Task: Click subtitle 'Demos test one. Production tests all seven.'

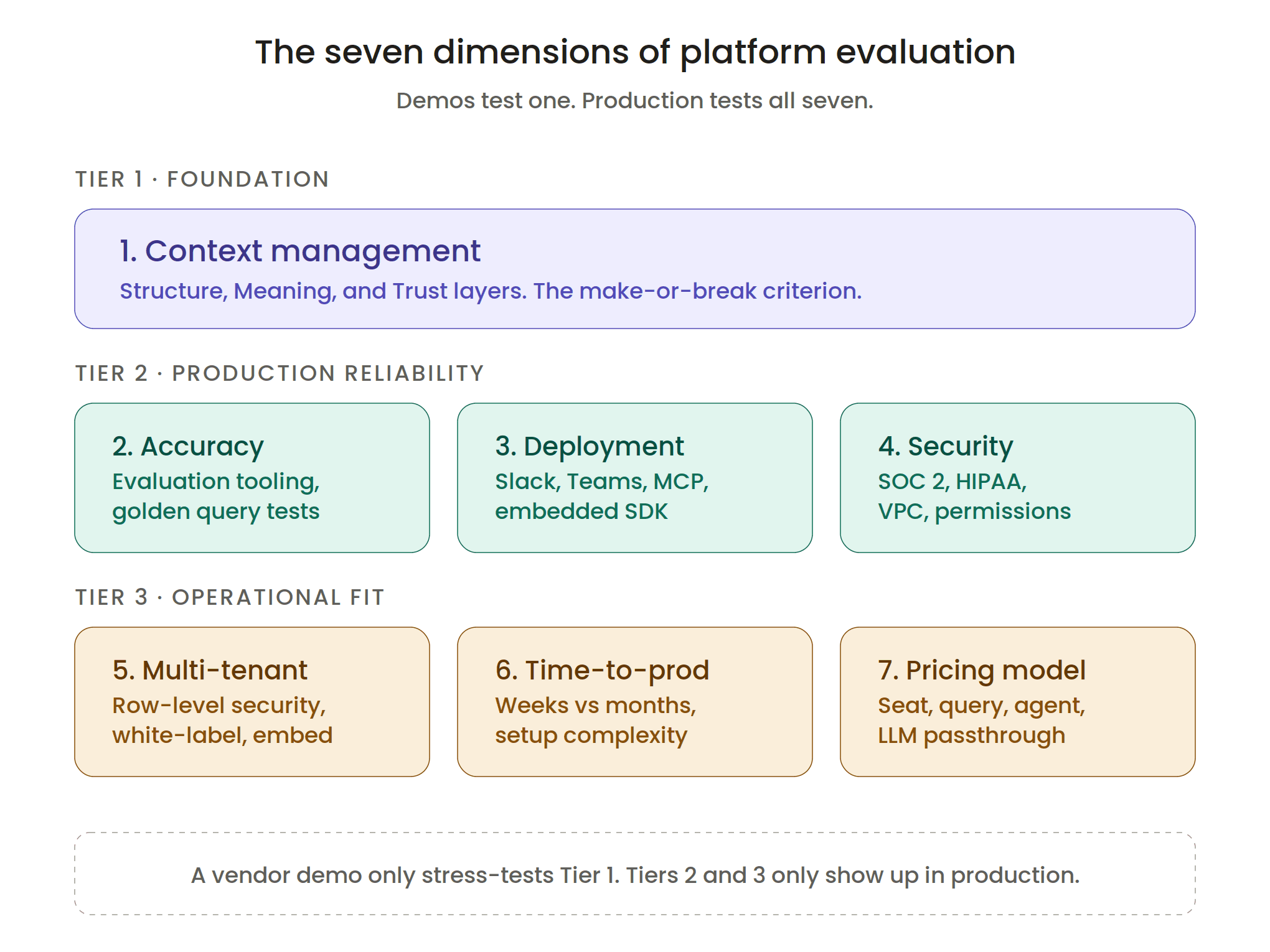Action: 635,101
